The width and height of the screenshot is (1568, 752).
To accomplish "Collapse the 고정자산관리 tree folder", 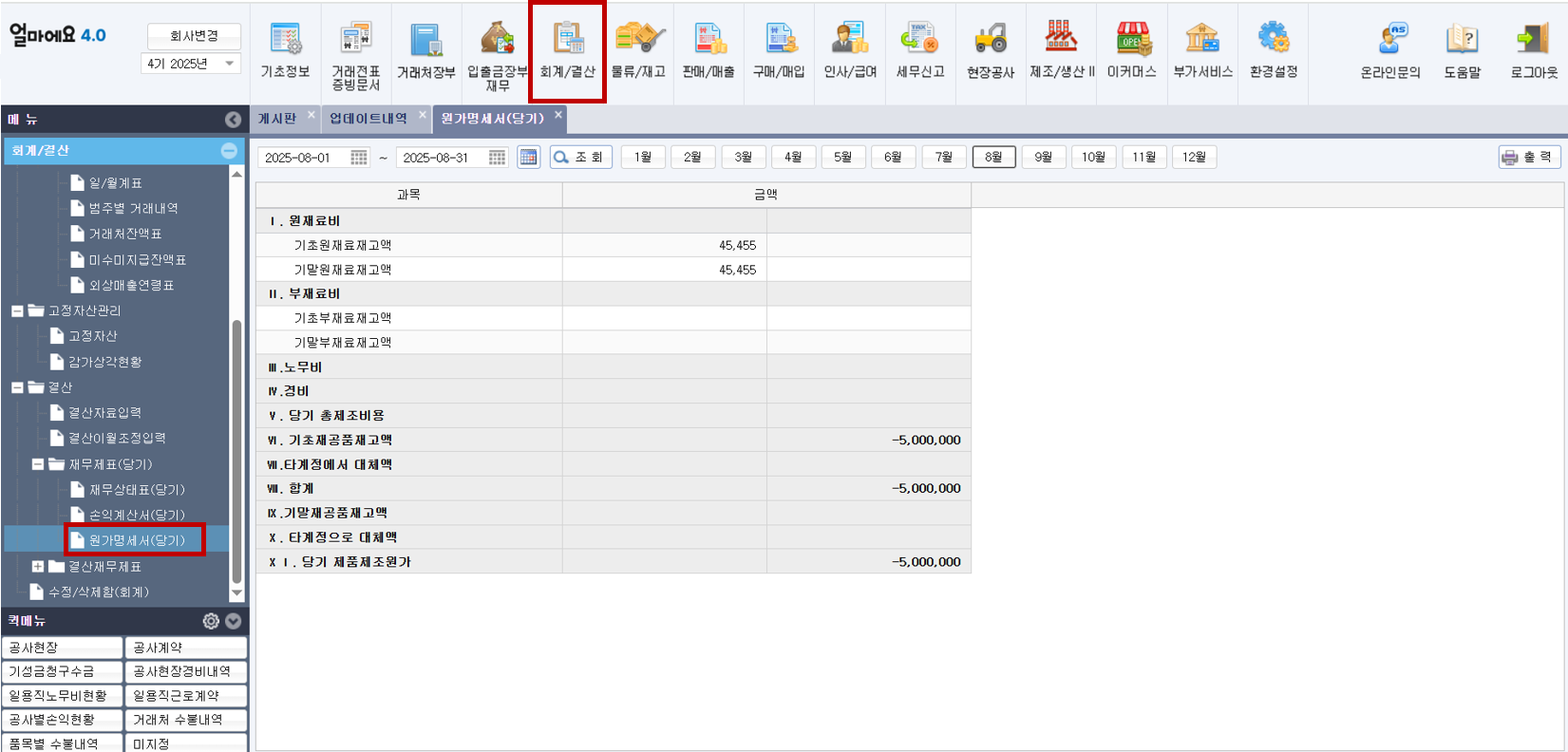I will (17, 311).
